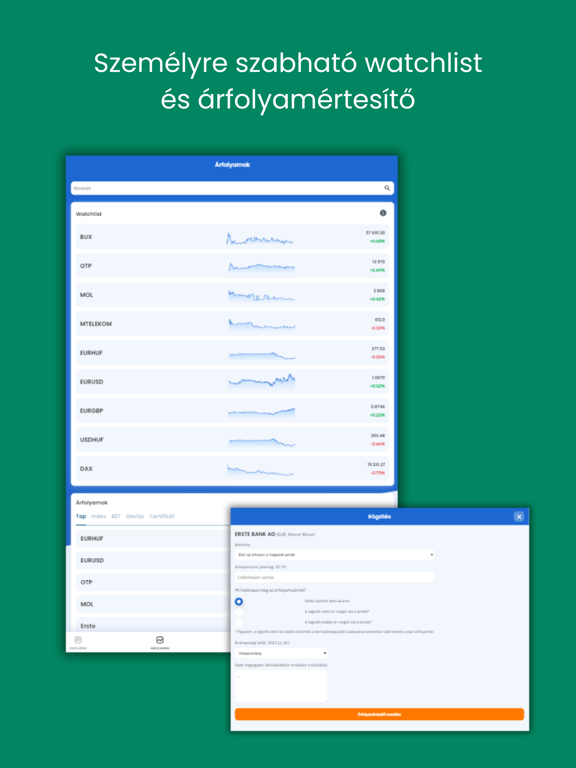Click the Rögzítés dialog title
576x768 pixels.
(379, 517)
